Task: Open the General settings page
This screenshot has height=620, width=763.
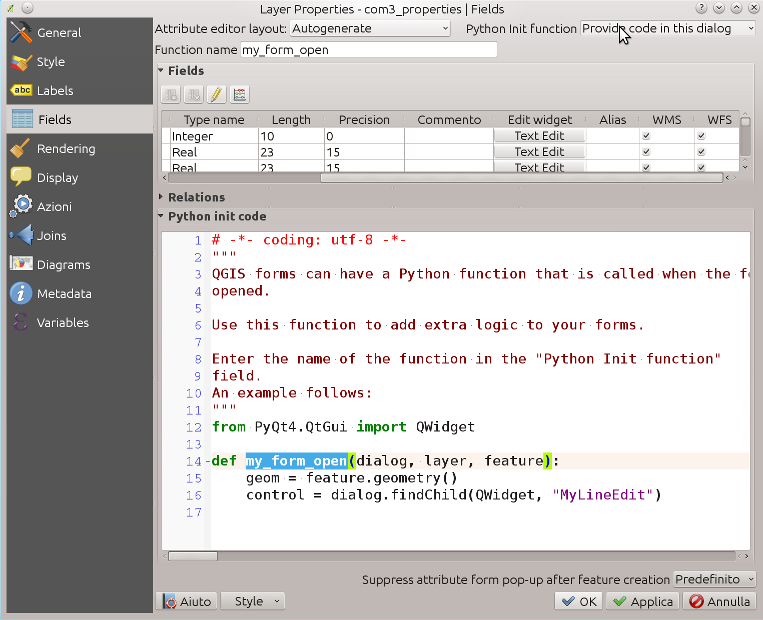Action: point(79,33)
